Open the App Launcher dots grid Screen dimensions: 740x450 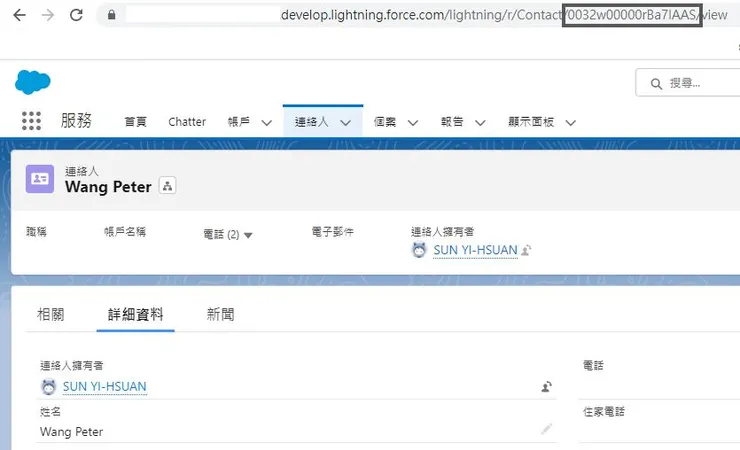31,121
